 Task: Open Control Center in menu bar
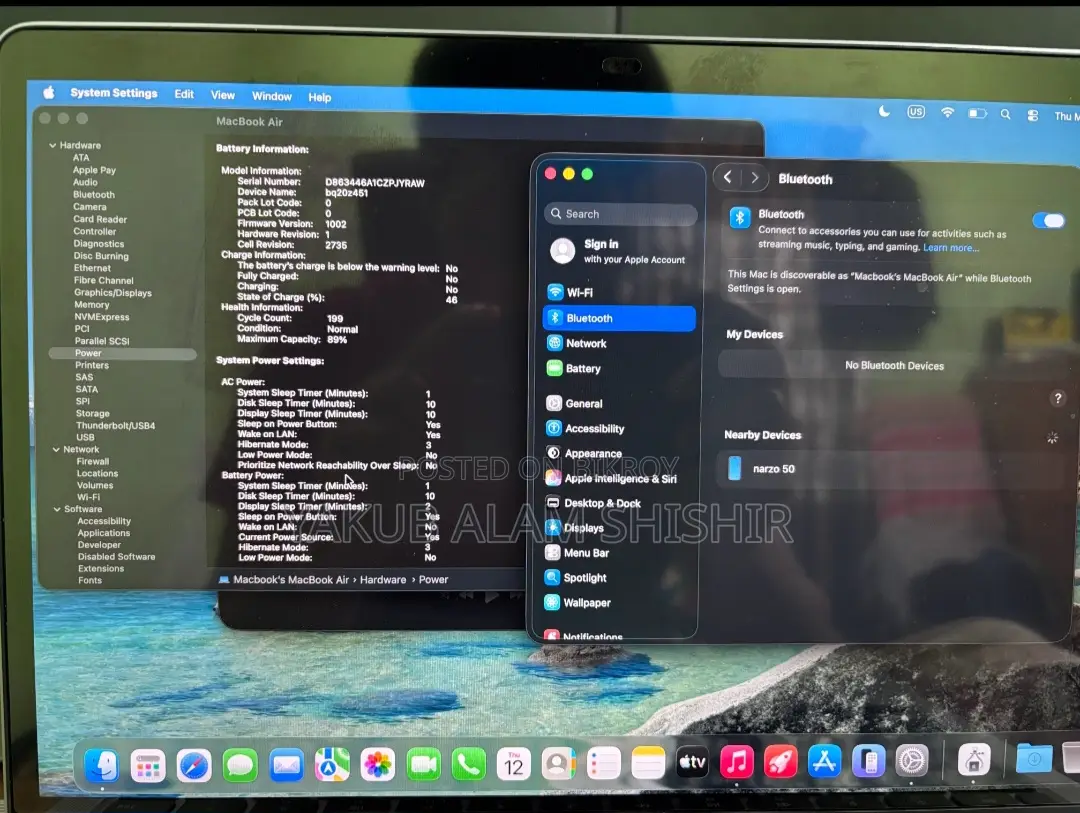1032,116
